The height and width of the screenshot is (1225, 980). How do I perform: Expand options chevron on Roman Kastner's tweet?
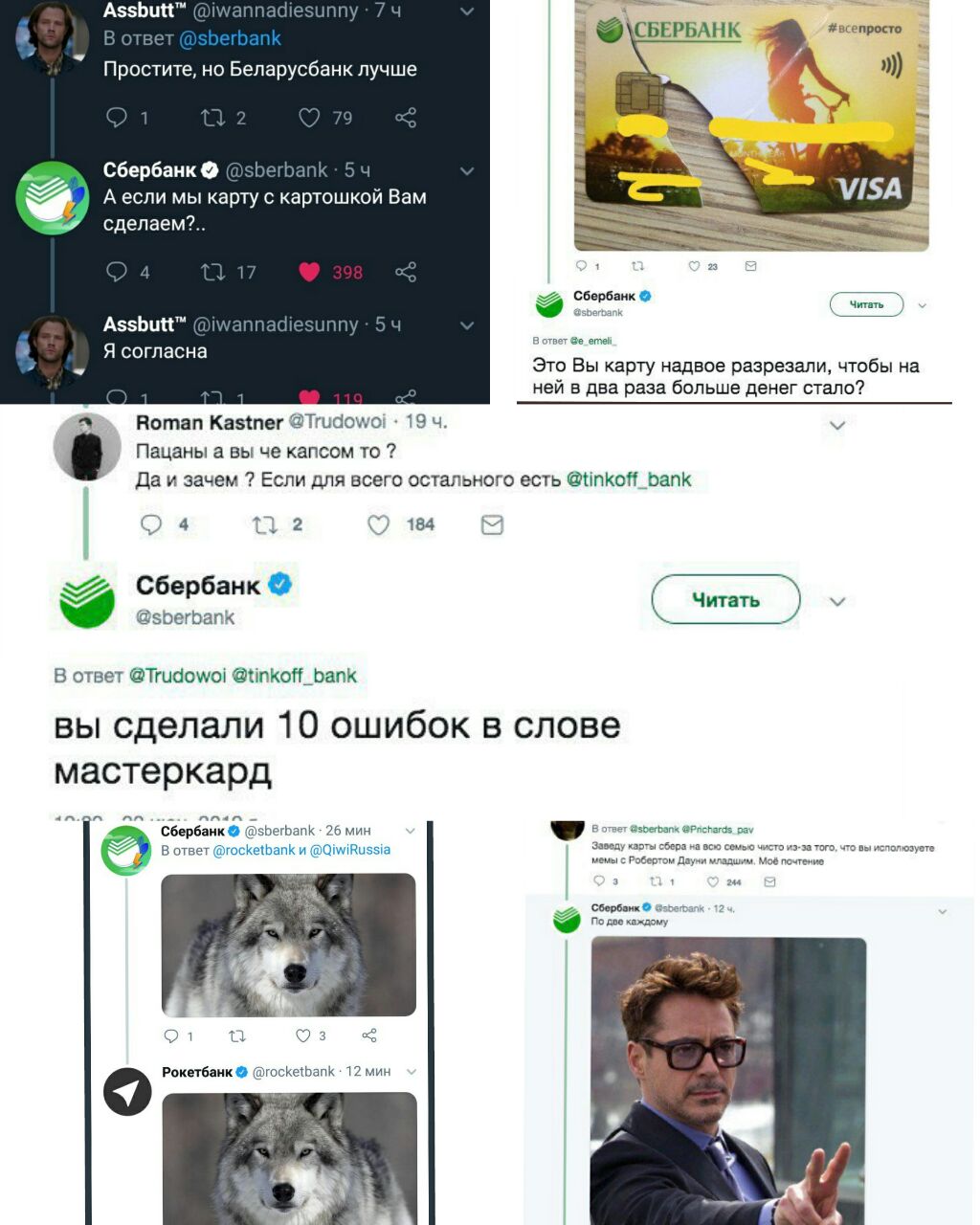click(837, 425)
